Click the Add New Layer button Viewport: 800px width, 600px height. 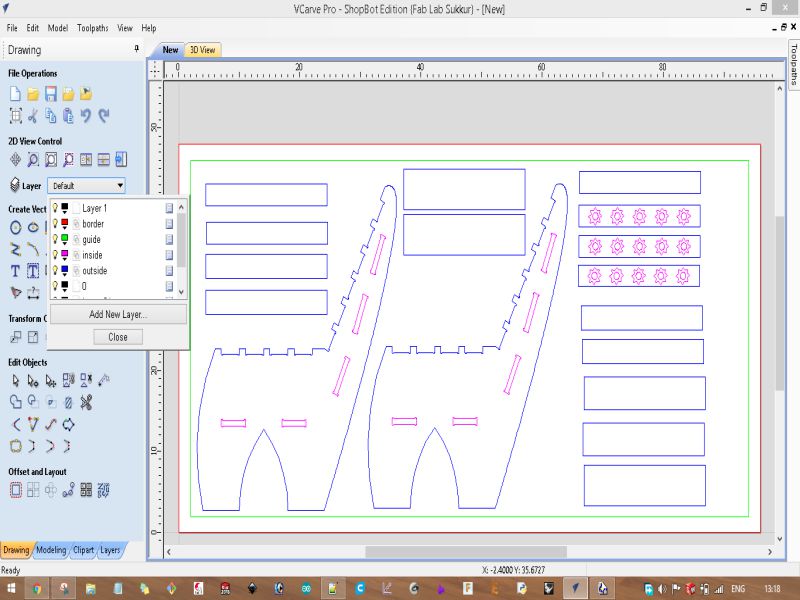[118, 314]
